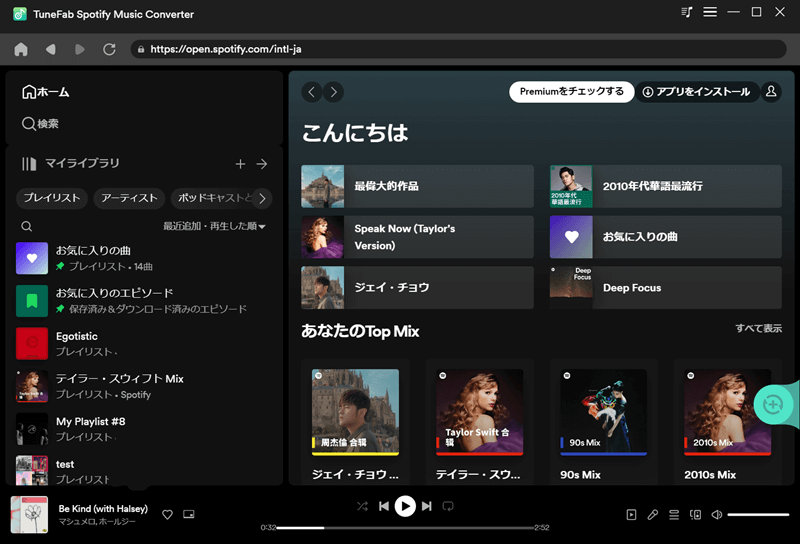Navigate forward with Spotify right chevron
Viewport: 800px width, 544px height.
pos(334,92)
